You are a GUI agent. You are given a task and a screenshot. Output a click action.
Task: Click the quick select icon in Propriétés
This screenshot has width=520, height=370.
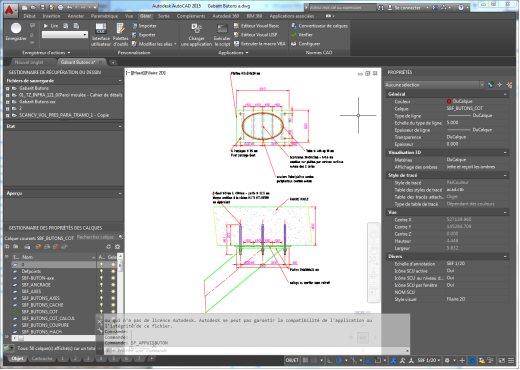coord(509,85)
